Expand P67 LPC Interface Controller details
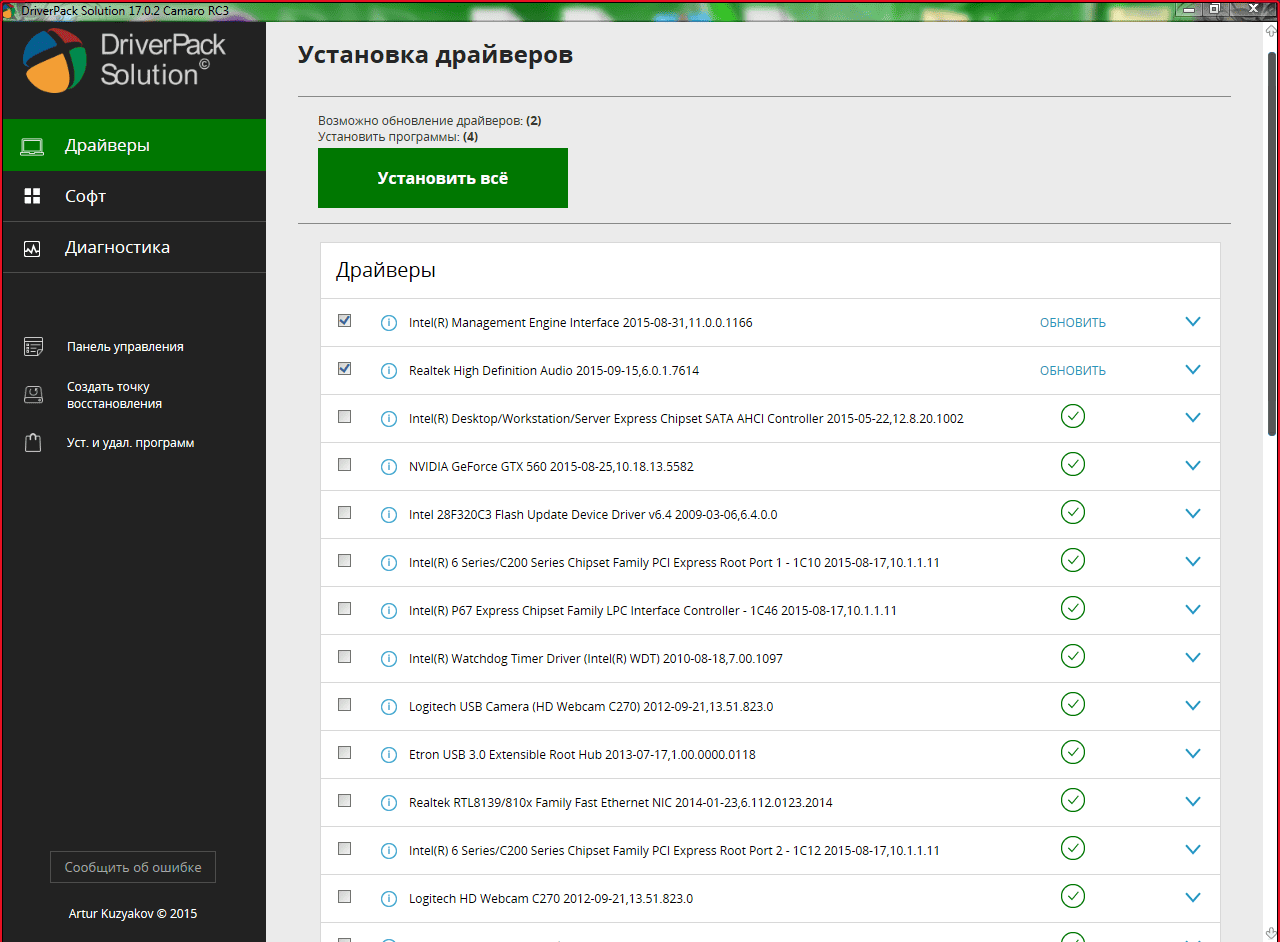The image size is (1280, 942). pos(1192,610)
